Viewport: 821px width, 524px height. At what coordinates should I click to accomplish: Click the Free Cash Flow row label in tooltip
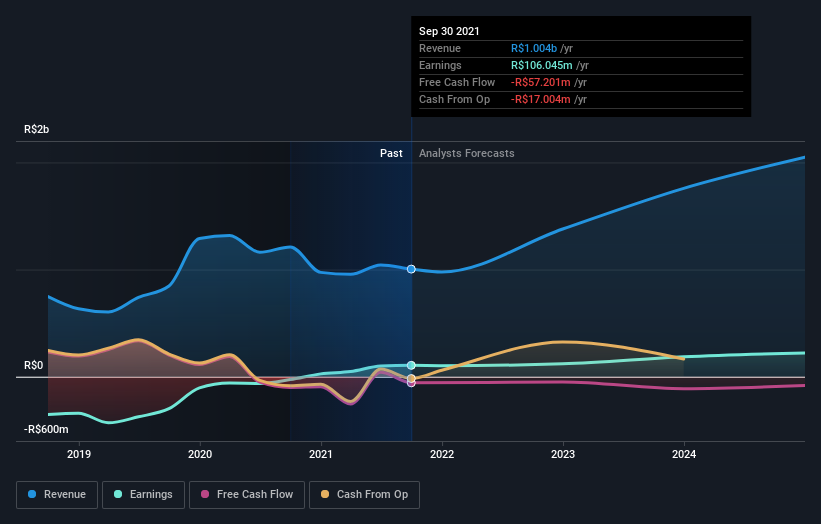pyautogui.click(x=457, y=82)
